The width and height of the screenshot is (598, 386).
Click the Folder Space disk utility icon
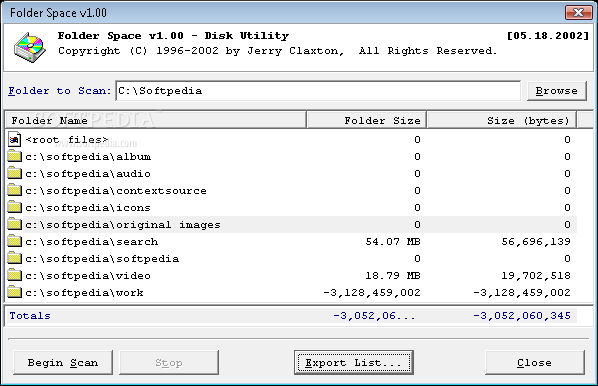point(30,48)
